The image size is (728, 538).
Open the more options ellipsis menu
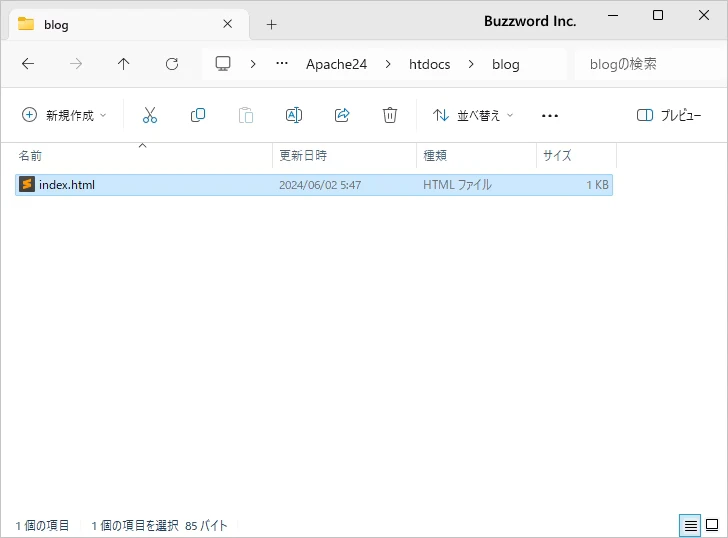tap(549, 115)
